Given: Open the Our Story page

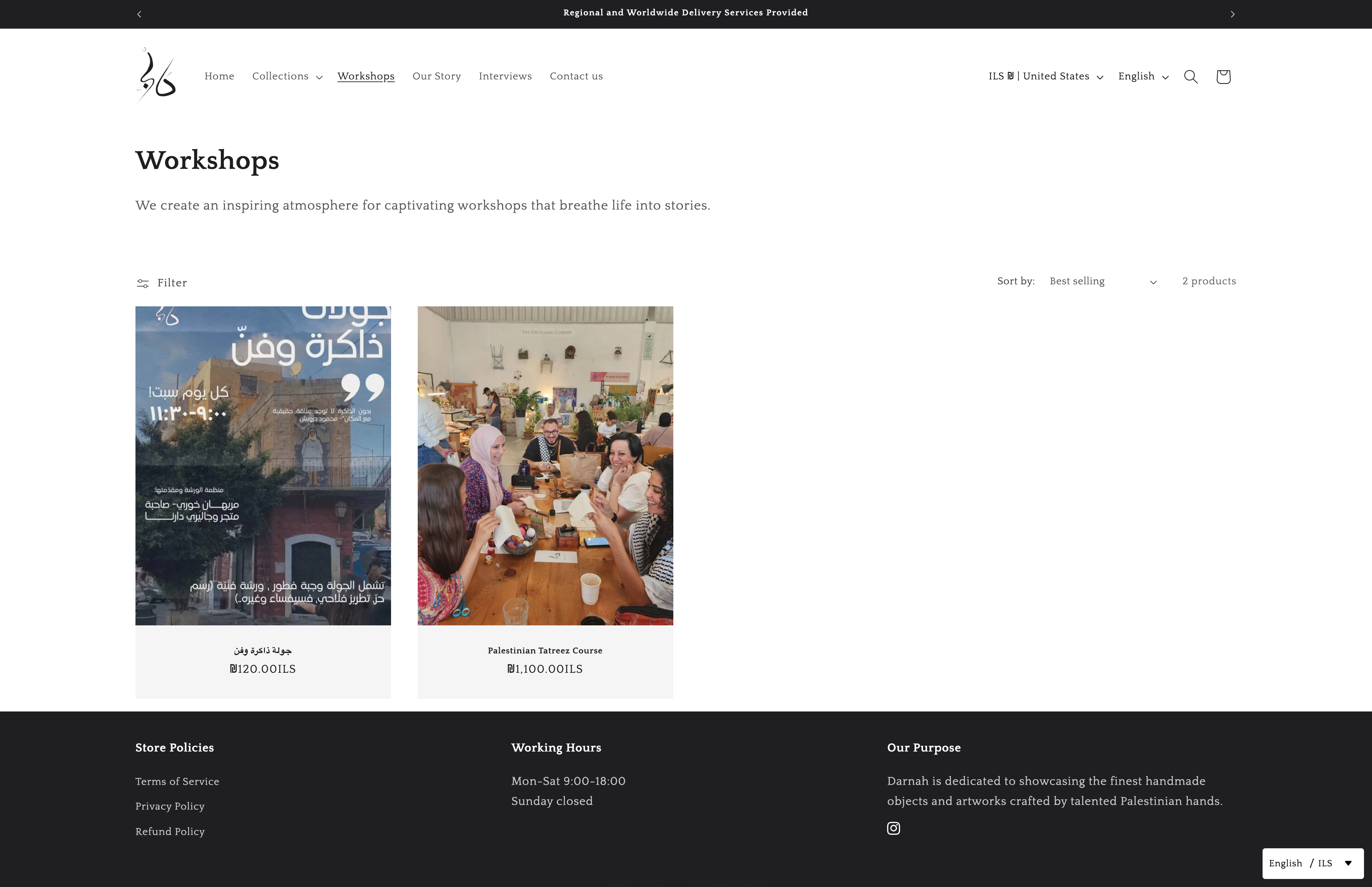Looking at the screenshot, I should tap(436, 76).
